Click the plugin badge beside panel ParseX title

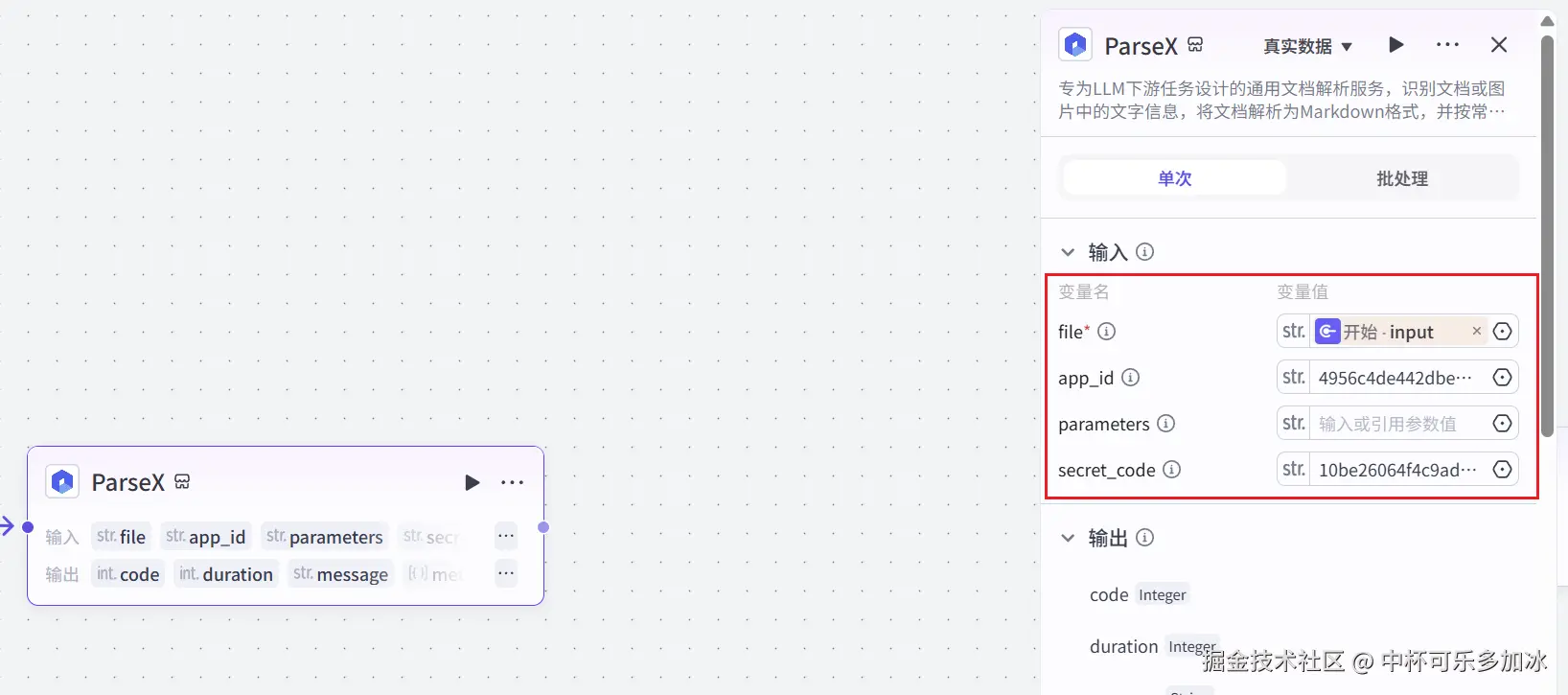click(x=1195, y=44)
